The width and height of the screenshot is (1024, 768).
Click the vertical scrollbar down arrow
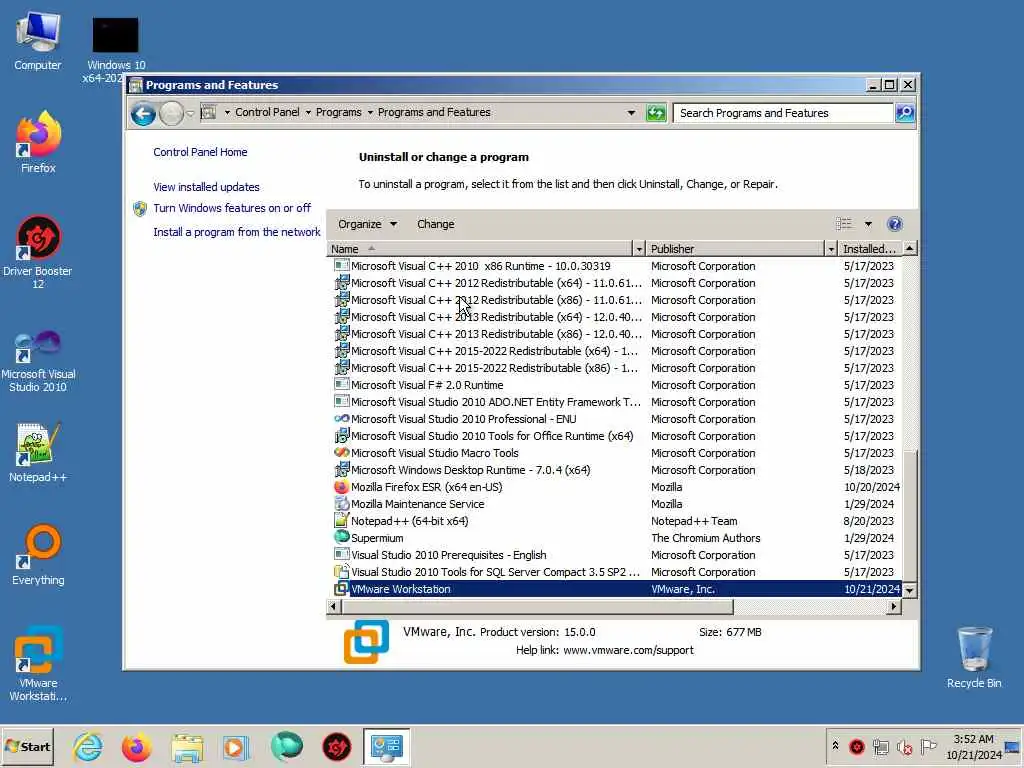click(909, 590)
